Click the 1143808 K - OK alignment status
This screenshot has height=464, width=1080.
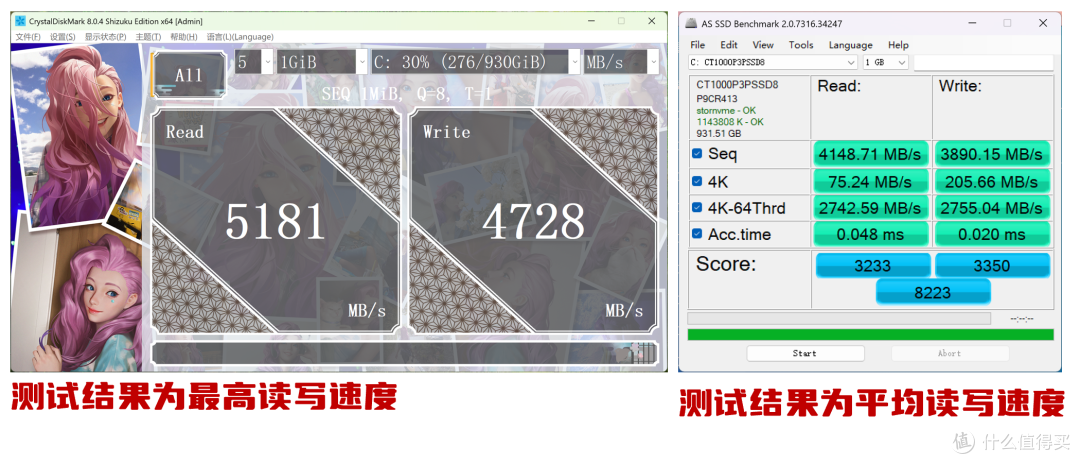click(729, 122)
